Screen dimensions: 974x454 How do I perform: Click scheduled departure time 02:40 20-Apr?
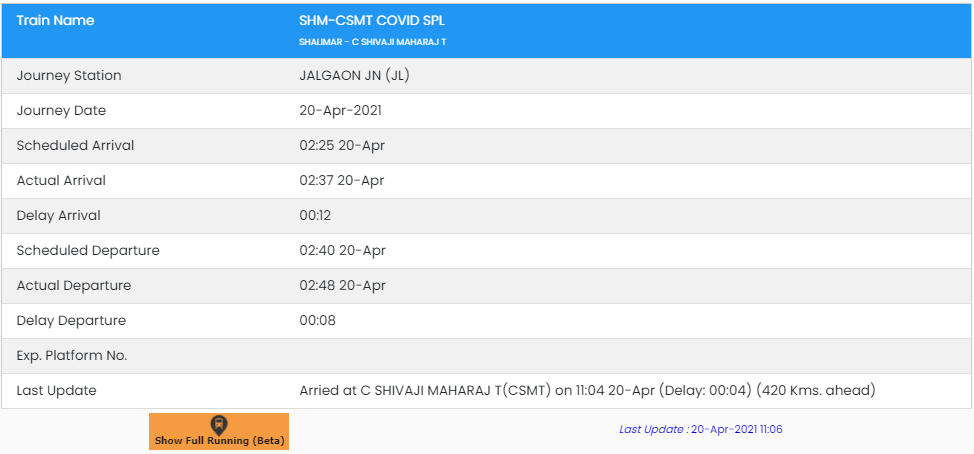click(342, 250)
